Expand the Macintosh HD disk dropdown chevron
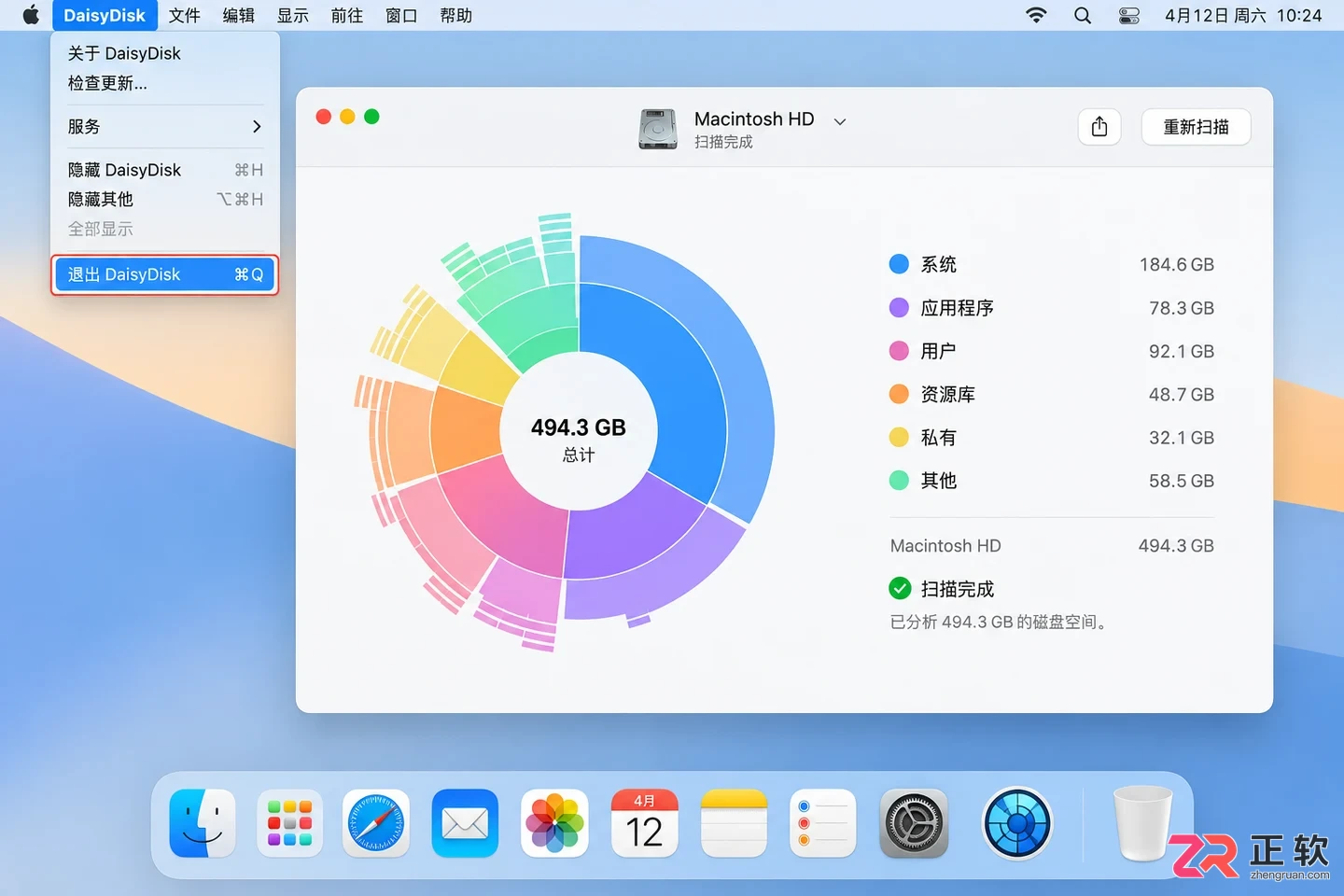 (840, 121)
